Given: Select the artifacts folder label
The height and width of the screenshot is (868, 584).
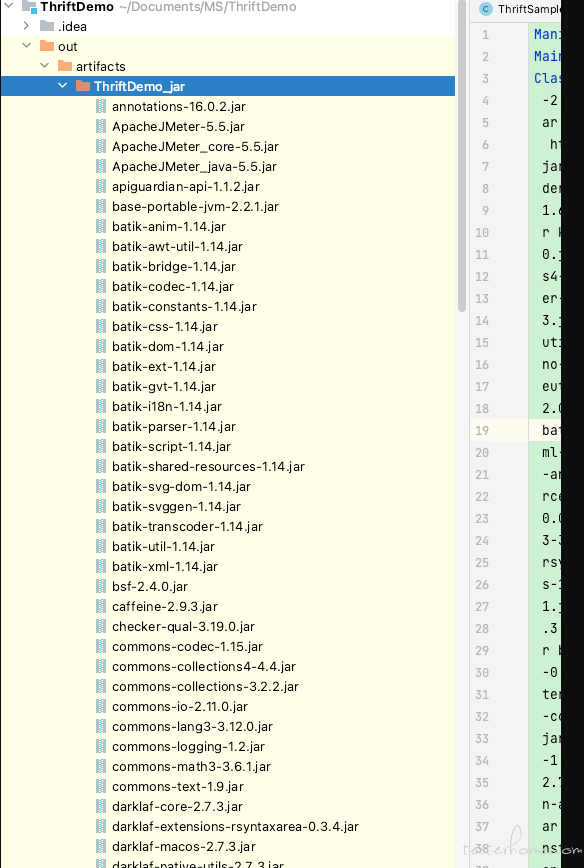Looking at the screenshot, I should (x=101, y=66).
